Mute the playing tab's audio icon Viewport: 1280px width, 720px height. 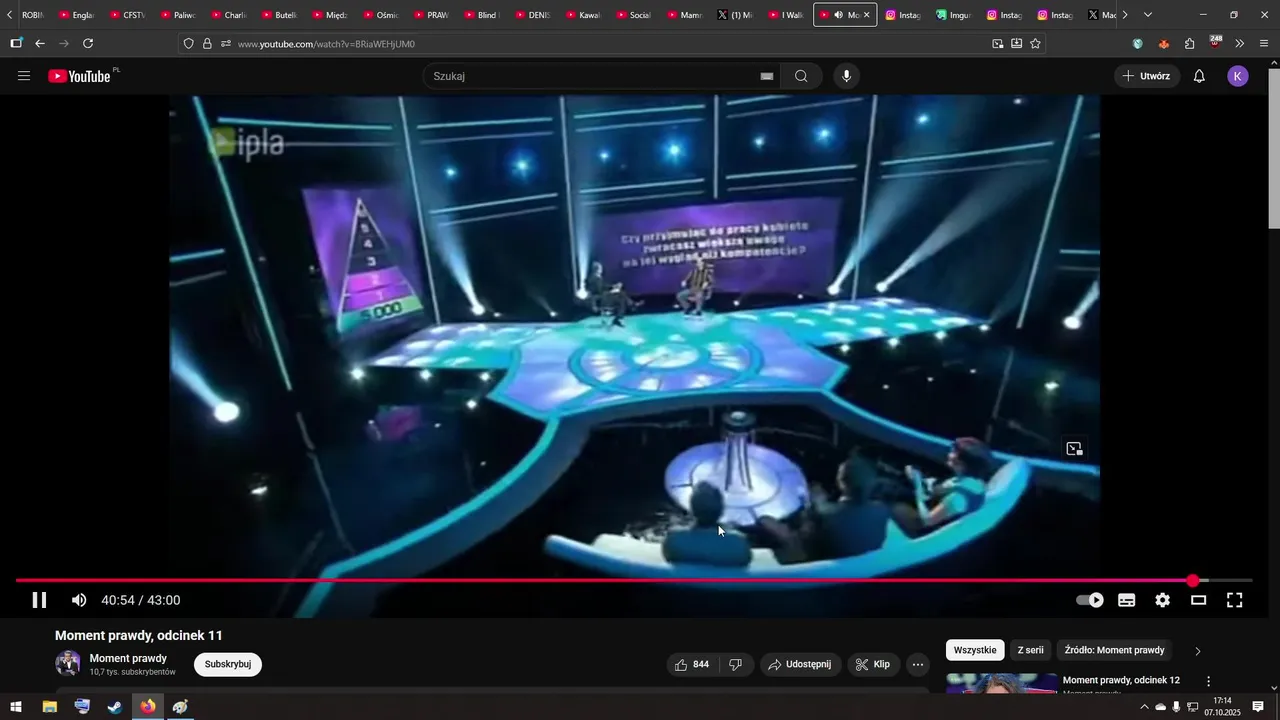(x=838, y=15)
